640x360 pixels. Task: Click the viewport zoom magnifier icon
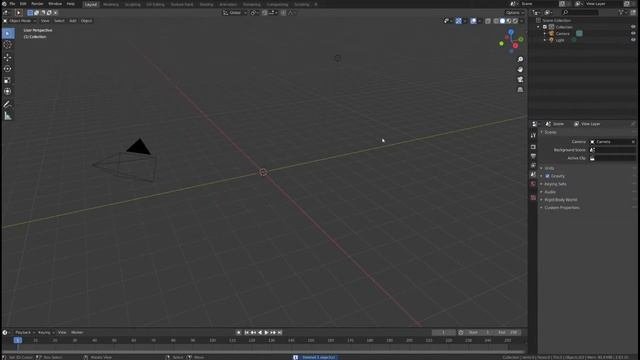[x=520, y=60]
